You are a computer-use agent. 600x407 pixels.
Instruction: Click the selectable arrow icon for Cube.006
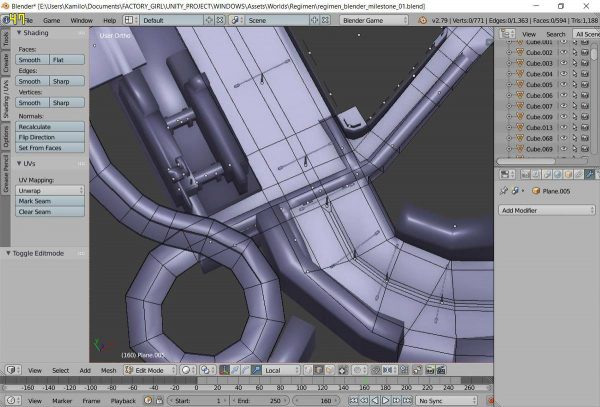574,96
